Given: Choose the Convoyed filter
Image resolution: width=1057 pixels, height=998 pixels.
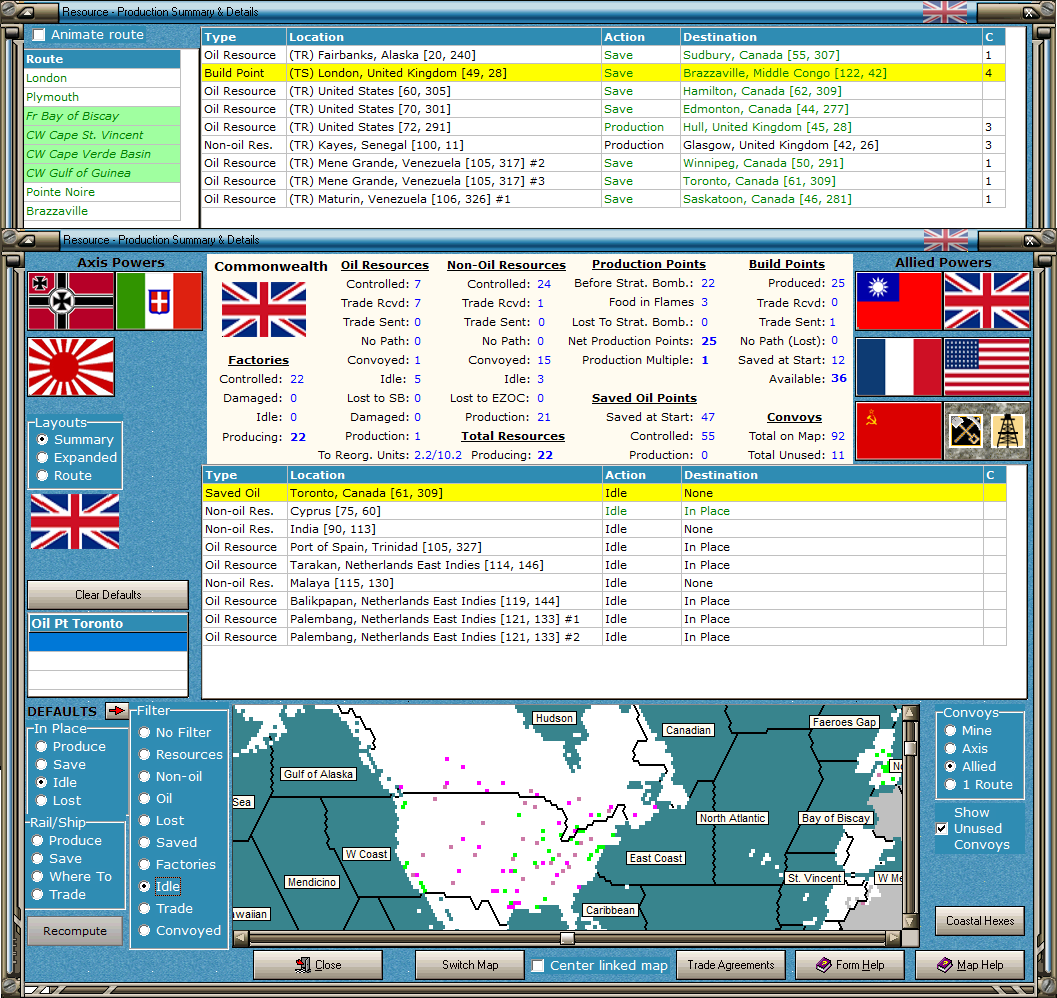Looking at the screenshot, I should (144, 931).
